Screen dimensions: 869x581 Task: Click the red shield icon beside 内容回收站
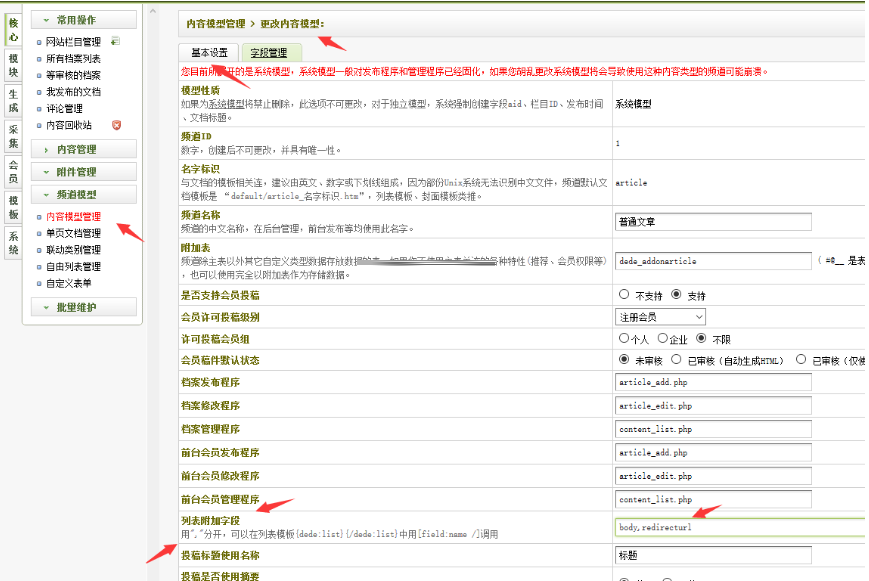[116, 125]
